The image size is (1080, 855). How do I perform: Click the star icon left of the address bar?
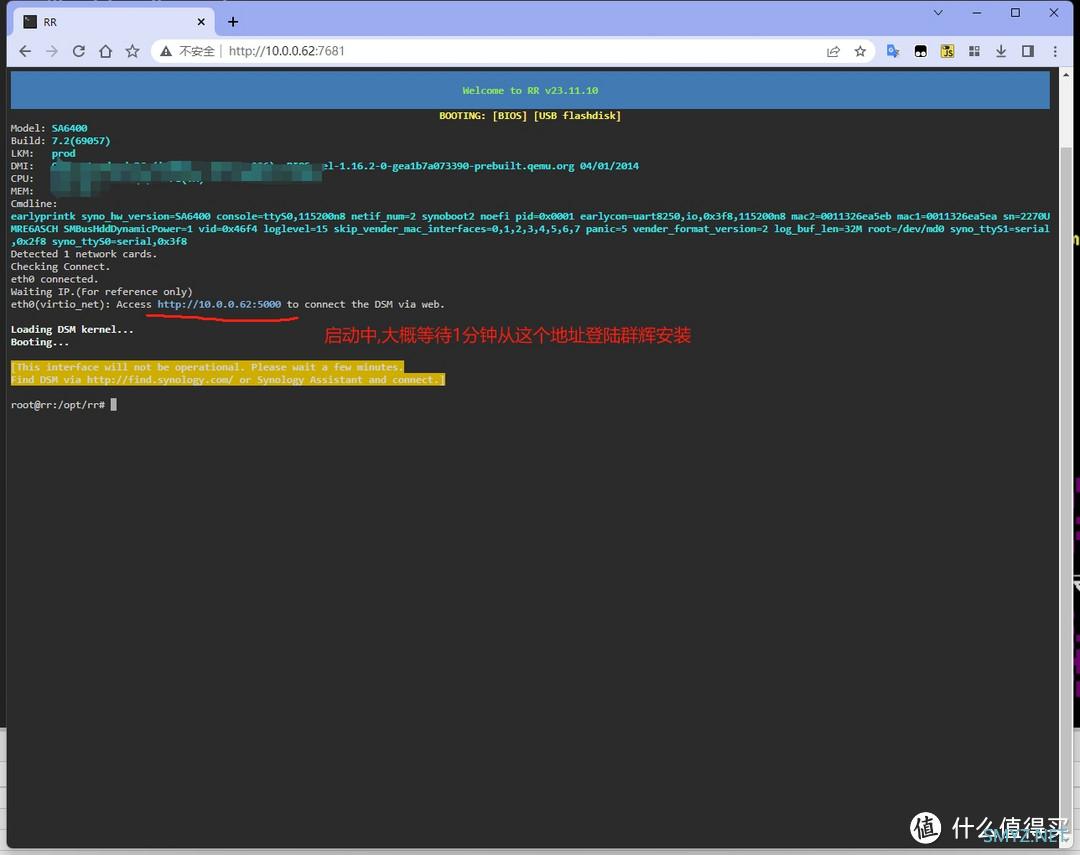[132, 51]
